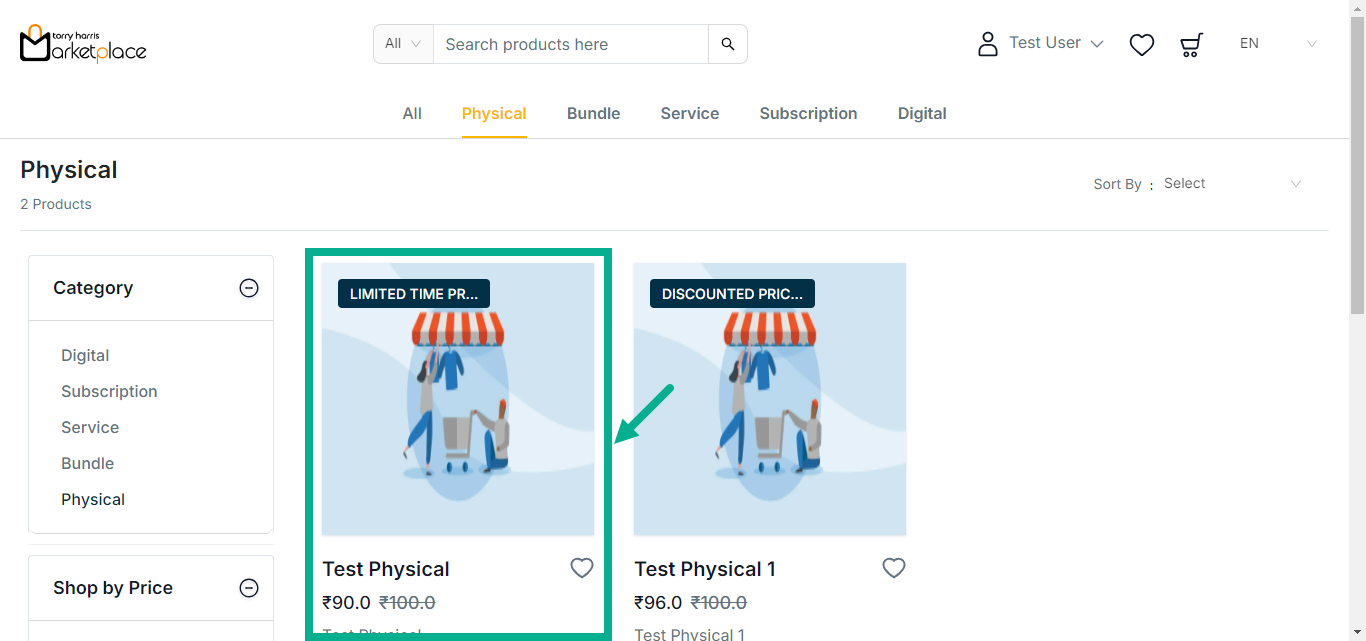
Task: Open the Test Physical 1 product title
Action: [705, 569]
